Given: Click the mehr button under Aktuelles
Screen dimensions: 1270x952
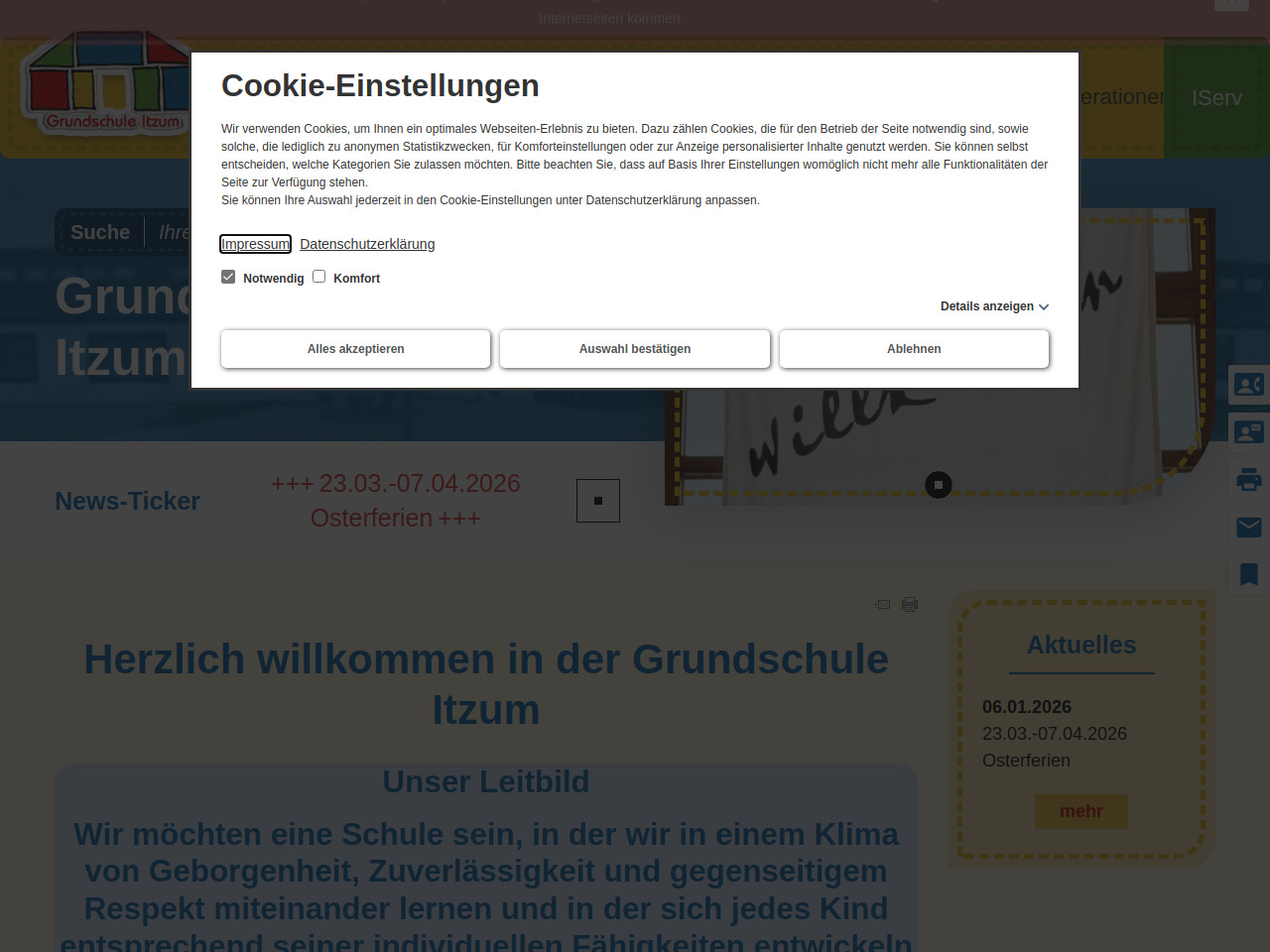Looking at the screenshot, I should [x=1080, y=811].
